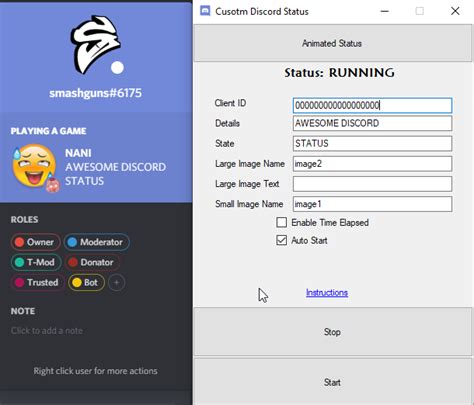Click the Trusted role pink dot
This screenshot has width=474, height=405.
click(x=19, y=283)
